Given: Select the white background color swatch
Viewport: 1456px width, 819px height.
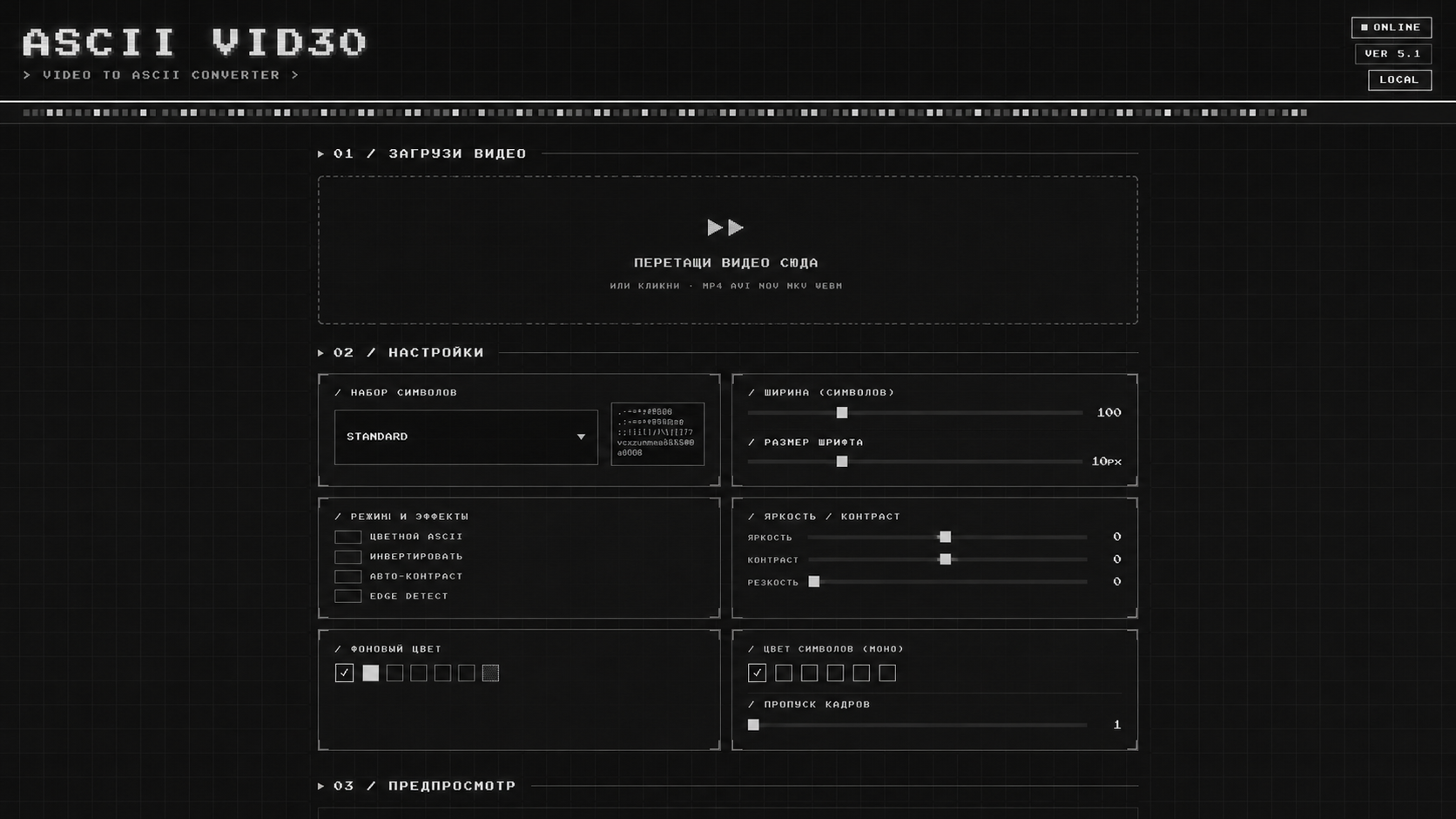Looking at the screenshot, I should coord(371,673).
